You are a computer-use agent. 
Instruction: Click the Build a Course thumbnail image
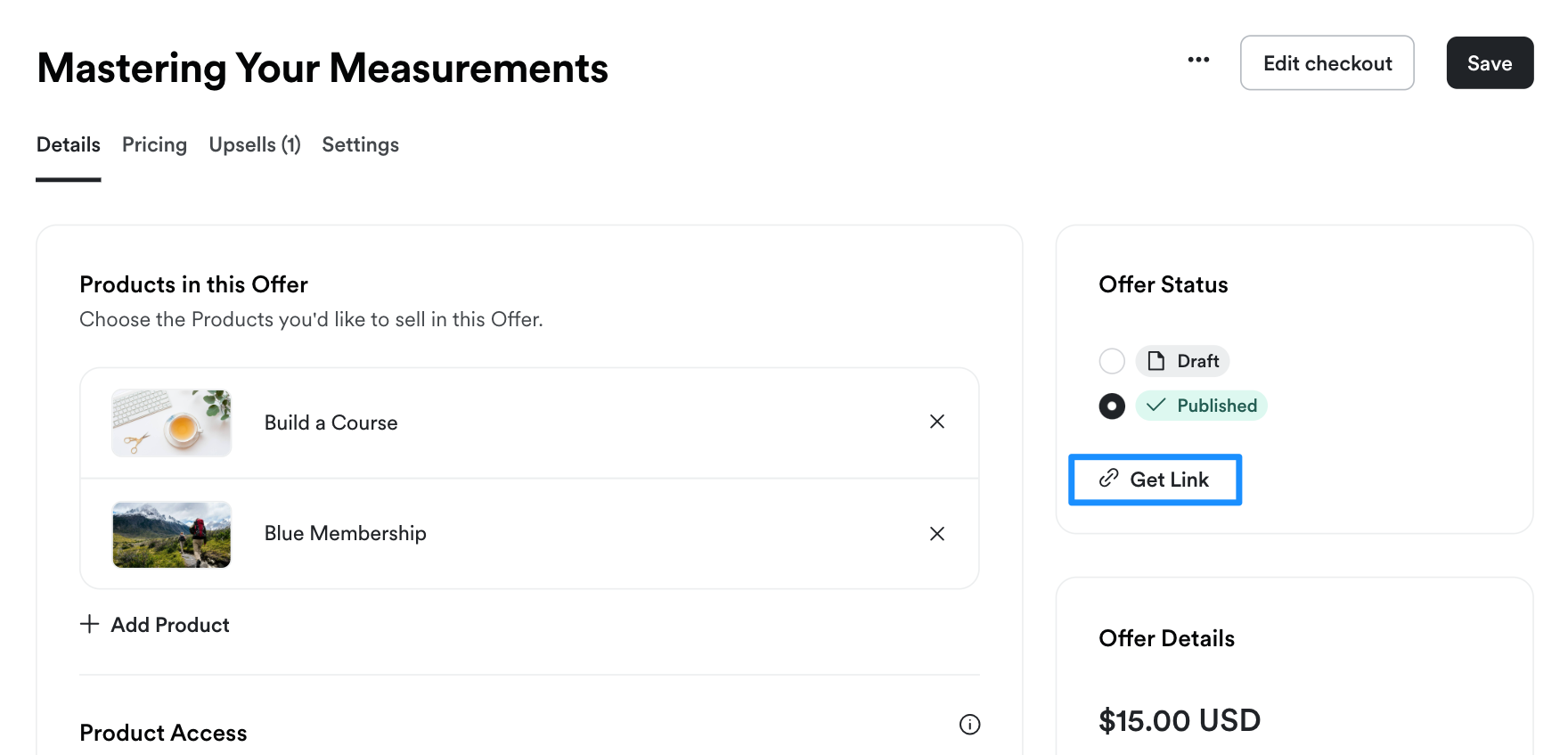[x=172, y=423]
